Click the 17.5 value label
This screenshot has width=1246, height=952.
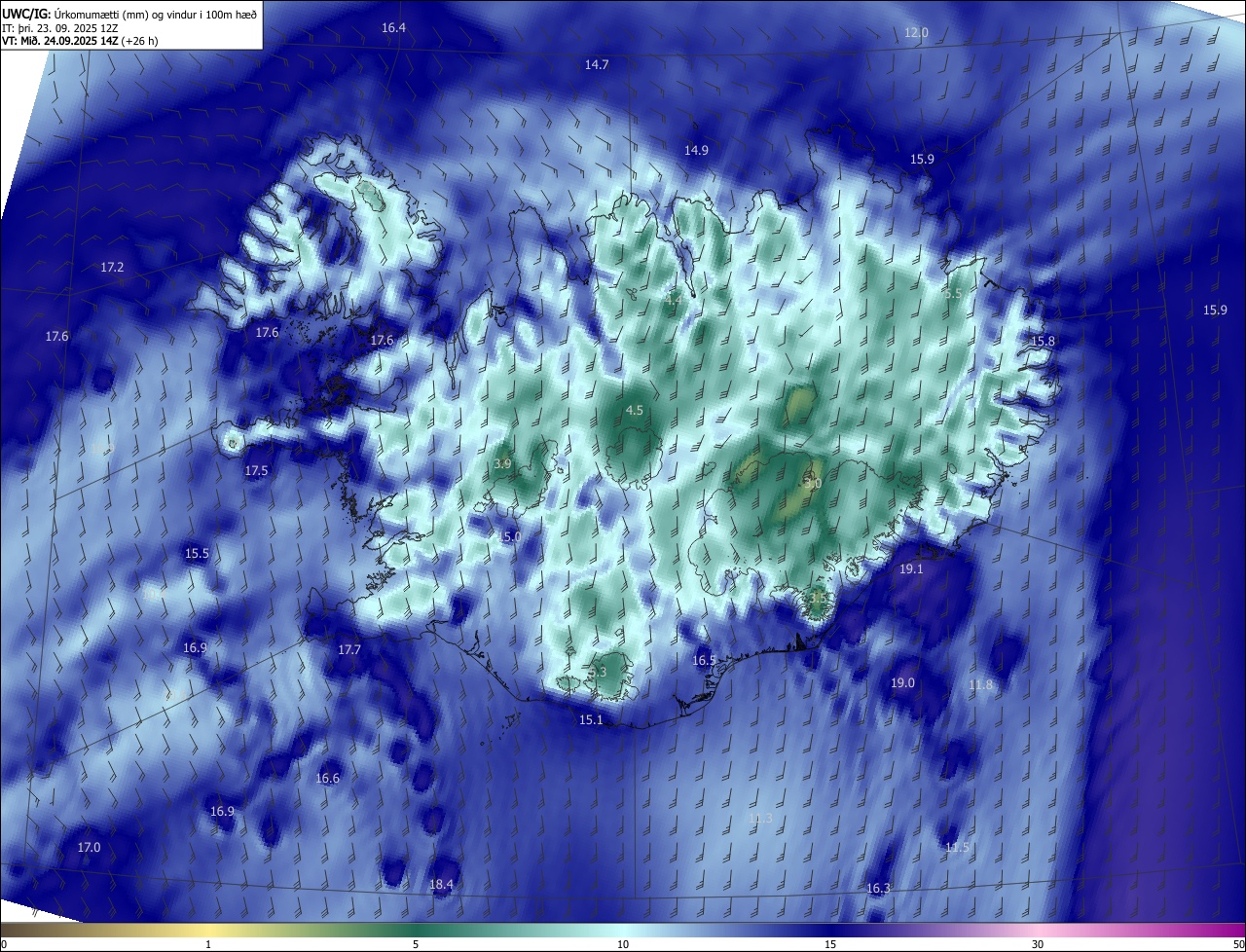coord(256,471)
